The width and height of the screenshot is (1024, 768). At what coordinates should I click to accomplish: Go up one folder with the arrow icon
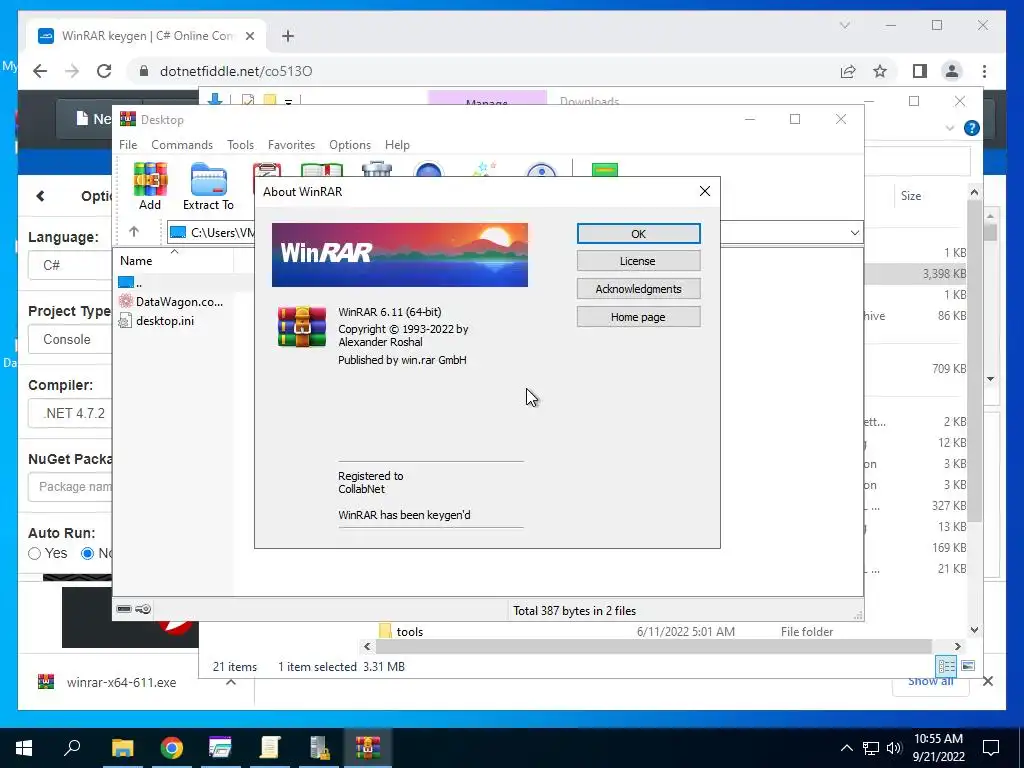pyautogui.click(x=134, y=231)
